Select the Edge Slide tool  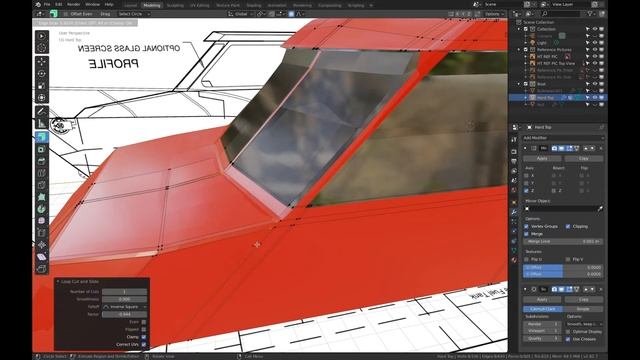pyautogui.click(x=42, y=233)
